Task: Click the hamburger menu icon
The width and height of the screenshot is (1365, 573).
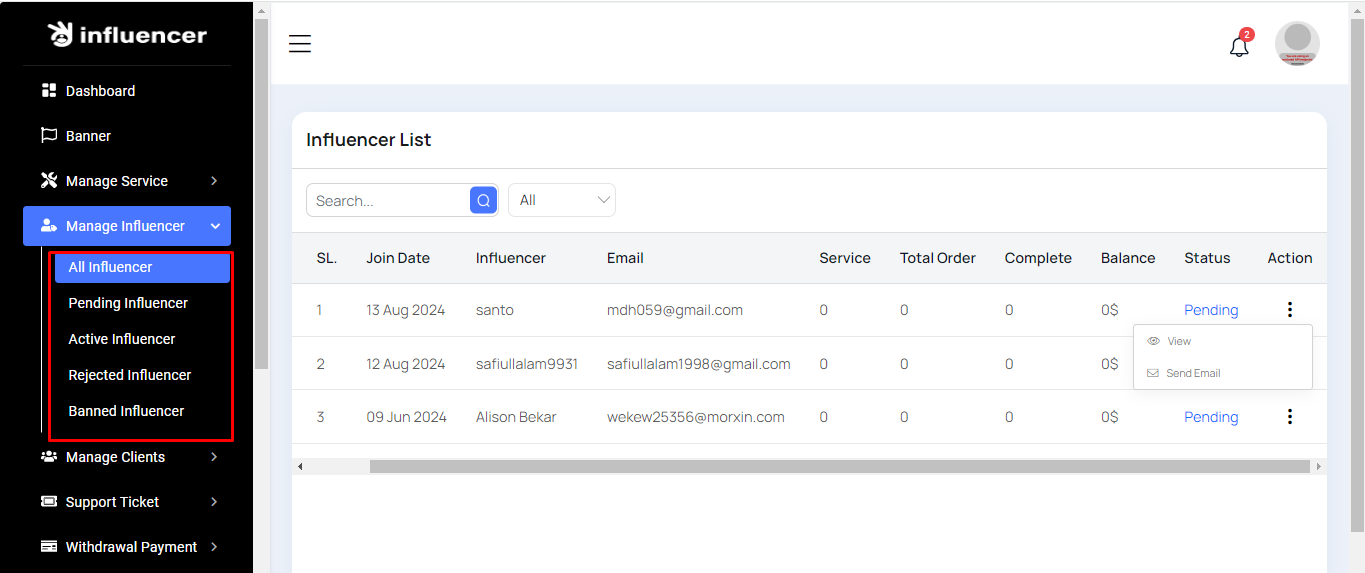Action: coord(300,44)
